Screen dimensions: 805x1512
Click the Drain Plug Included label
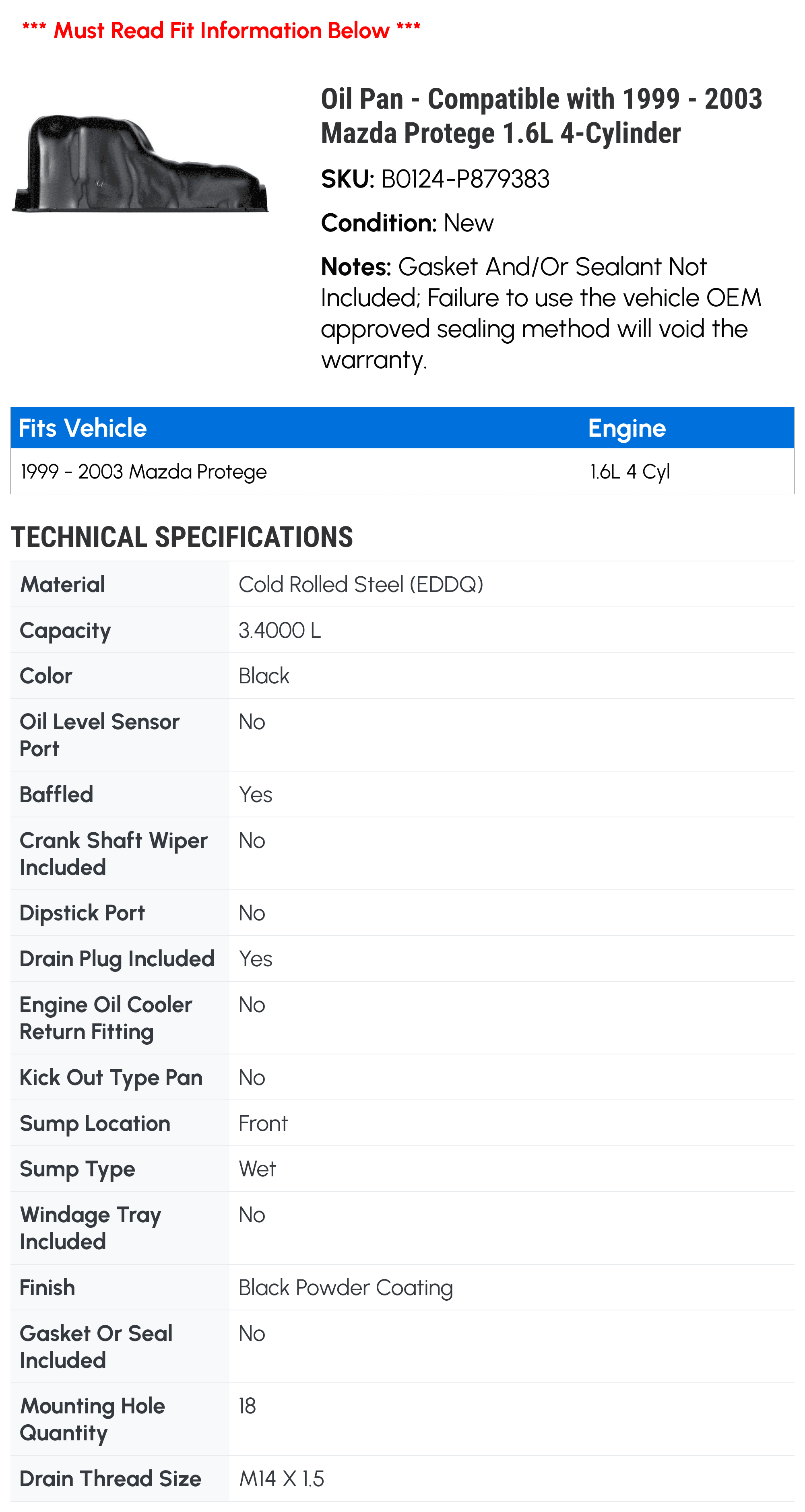point(117,959)
